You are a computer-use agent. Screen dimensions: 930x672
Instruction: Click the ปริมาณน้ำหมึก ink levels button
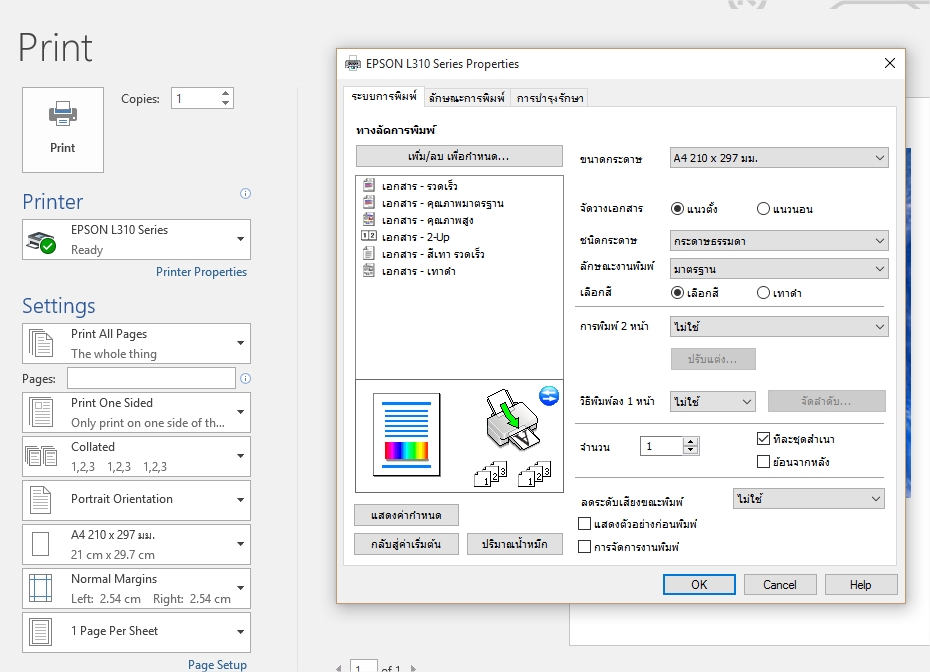pos(515,544)
